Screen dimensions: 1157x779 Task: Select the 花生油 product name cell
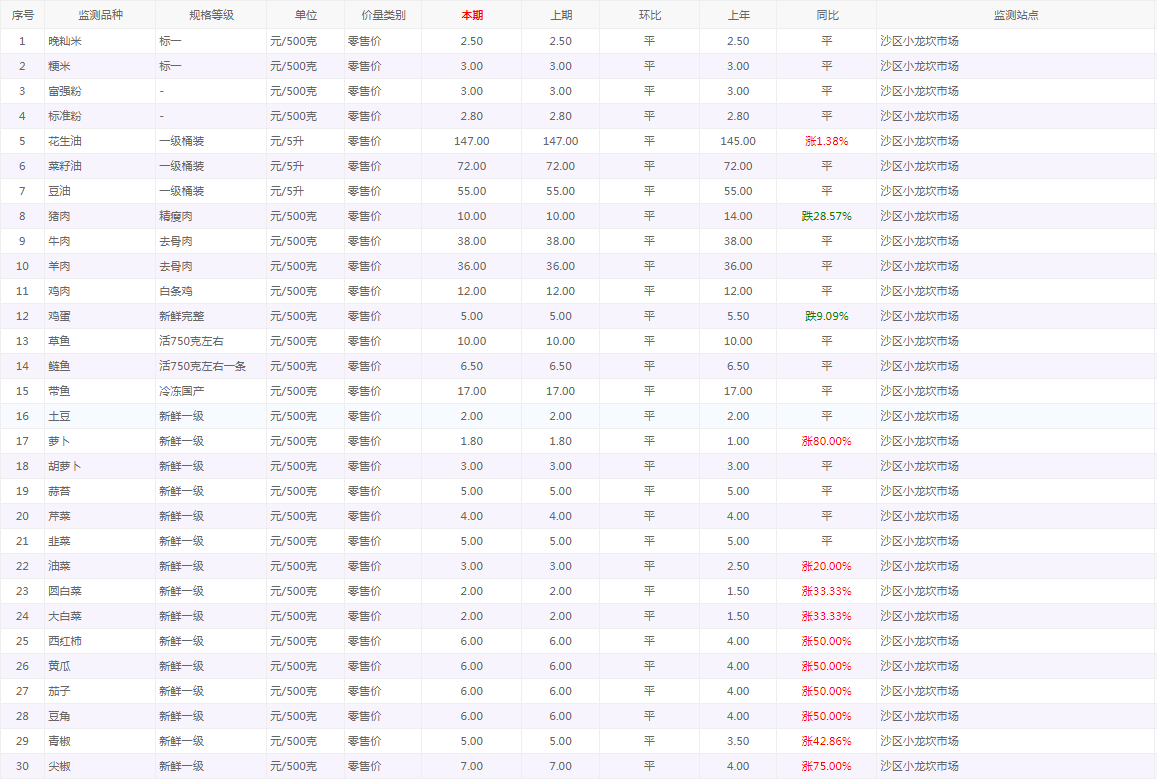point(66,141)
